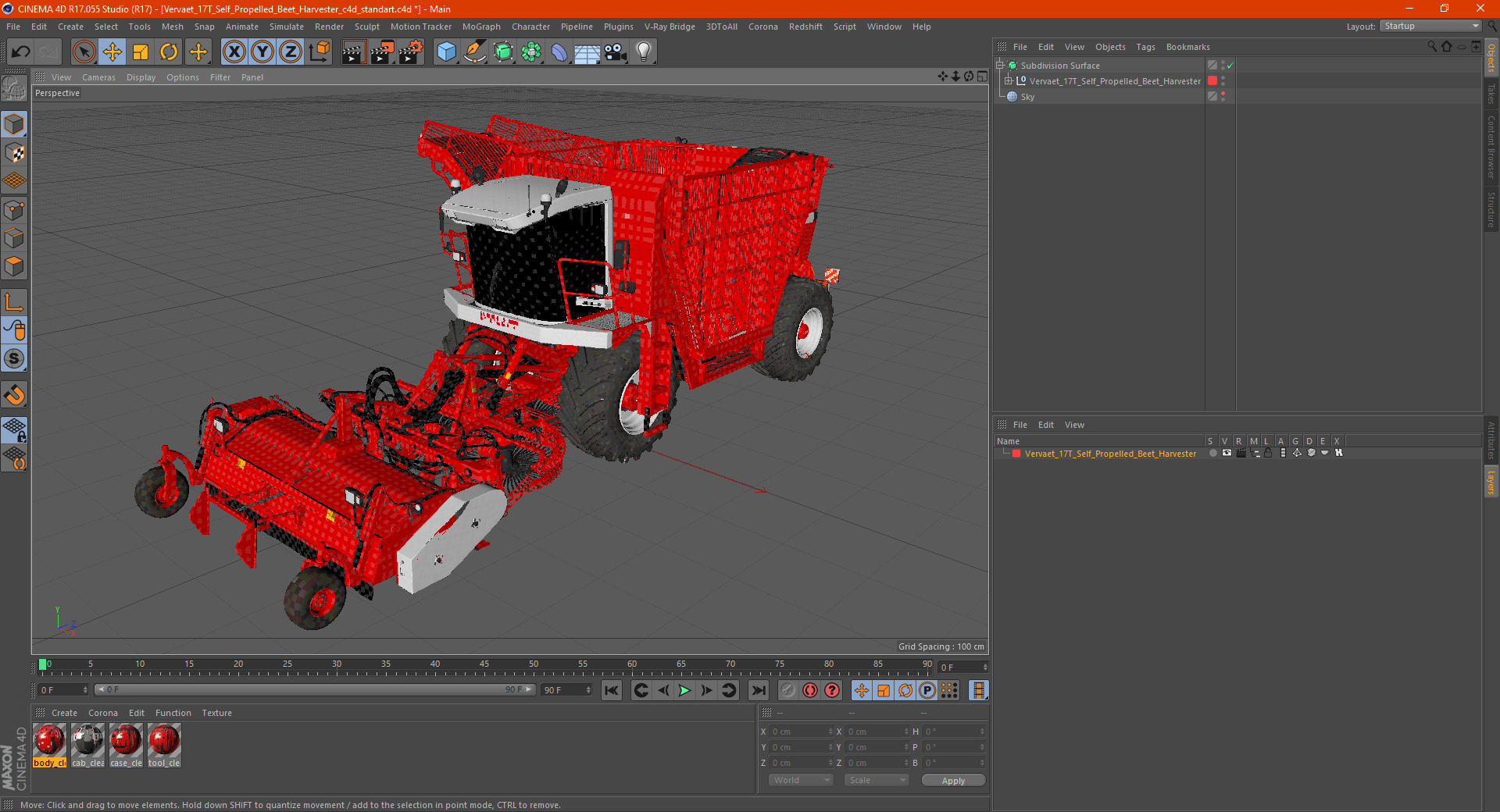This screenshot has width=1500, height=812.
Task: Click harvester layer red color swatch
Action: (x=1212, y=81)
